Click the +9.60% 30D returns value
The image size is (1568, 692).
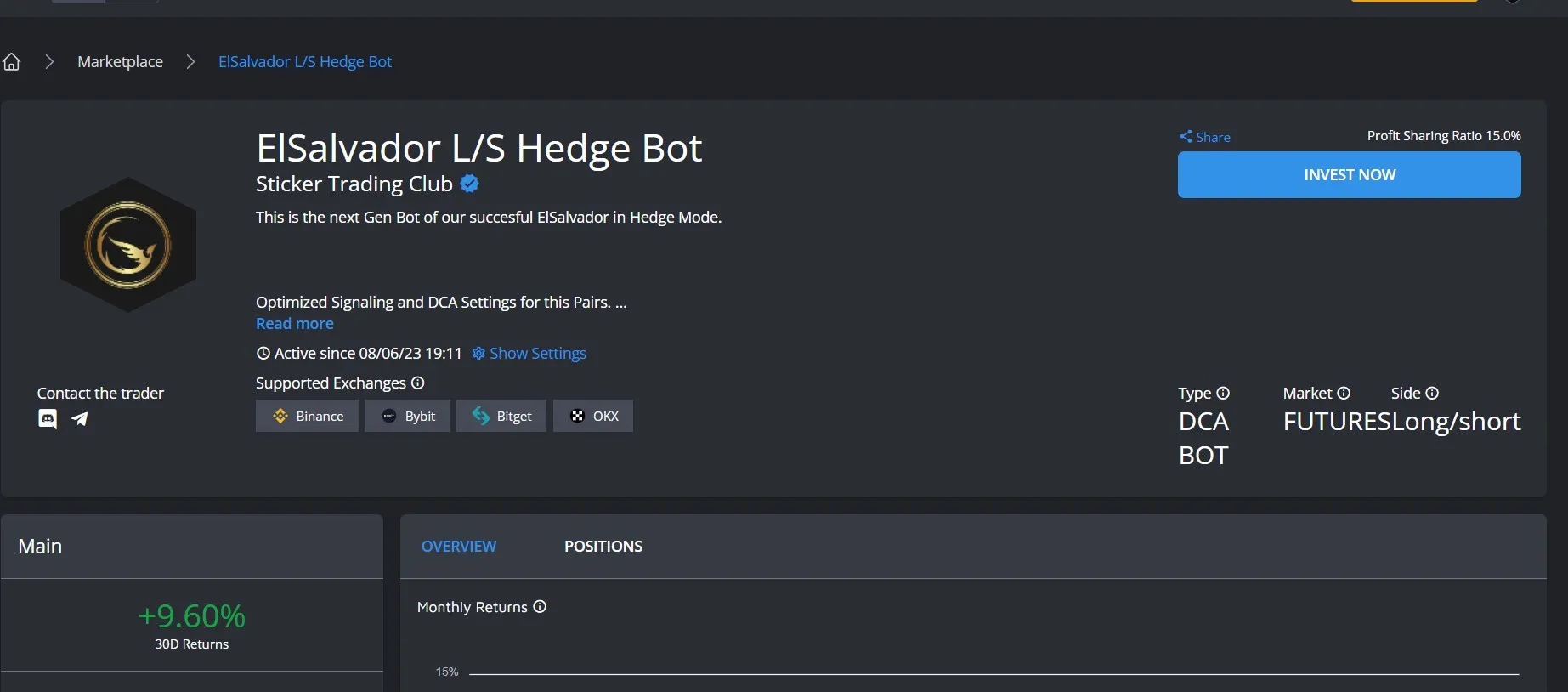[x=192, y=615]
